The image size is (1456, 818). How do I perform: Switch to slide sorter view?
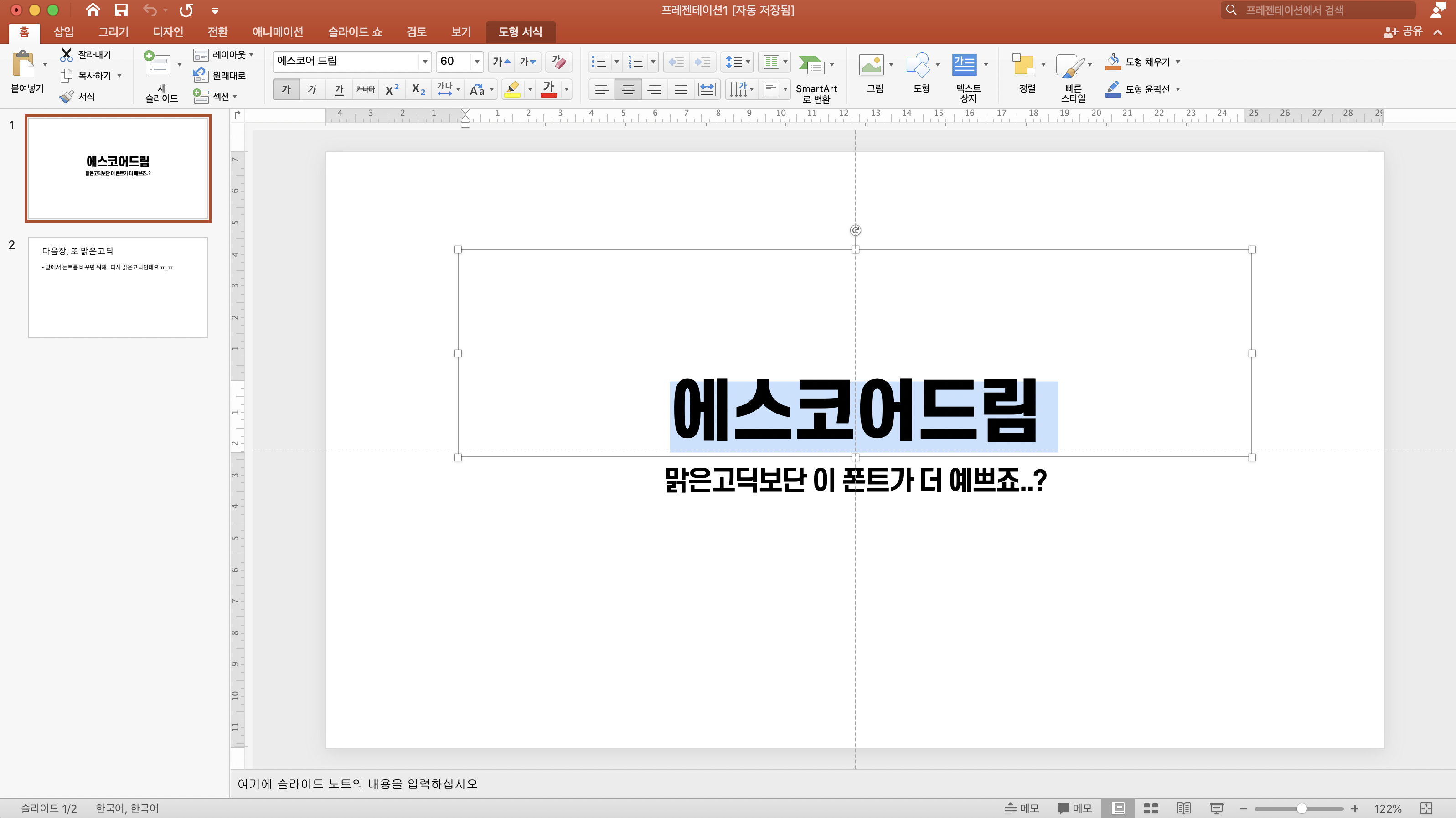pos(1151,808)
